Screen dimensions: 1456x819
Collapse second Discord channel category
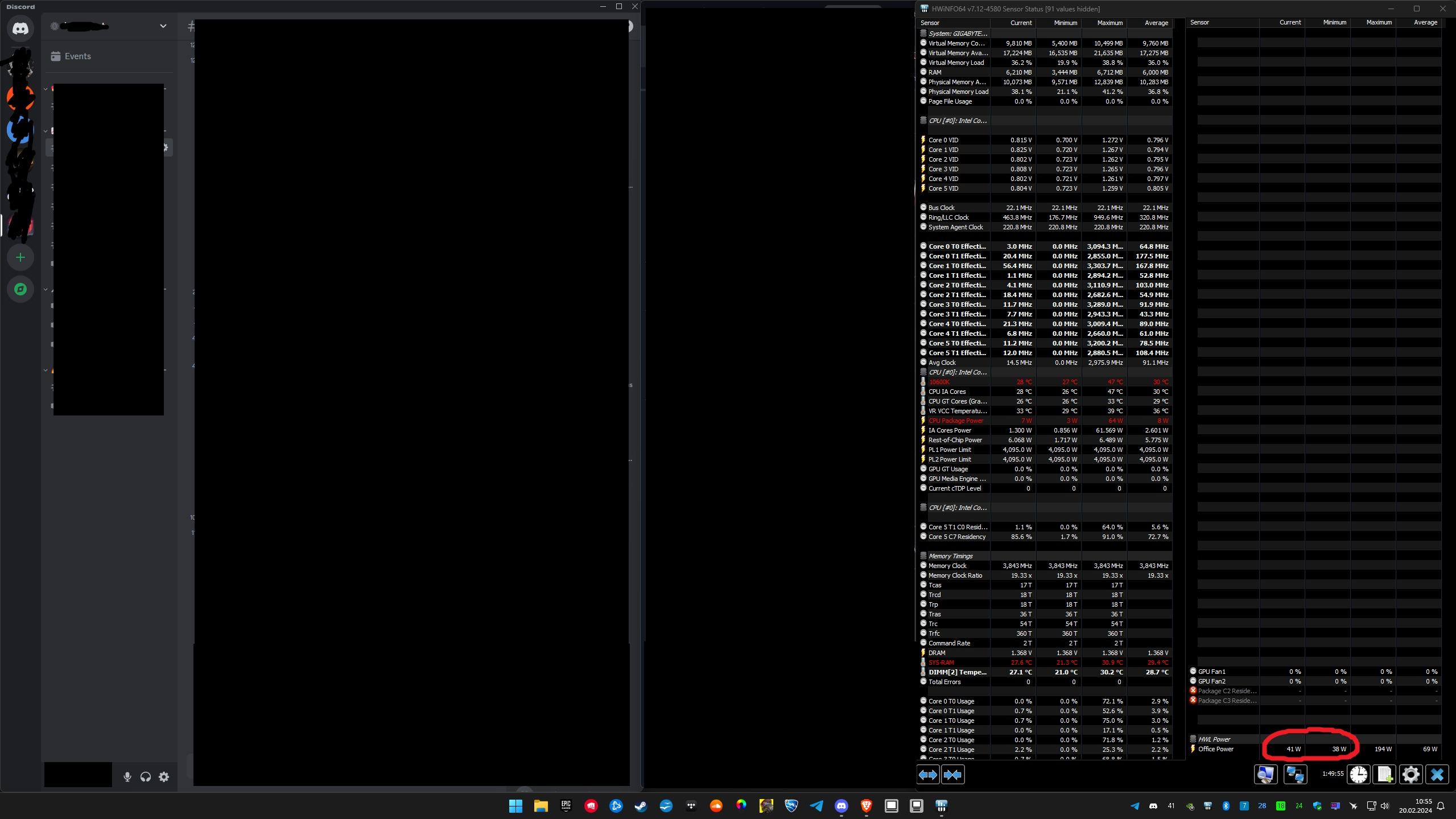click(46, 131)
